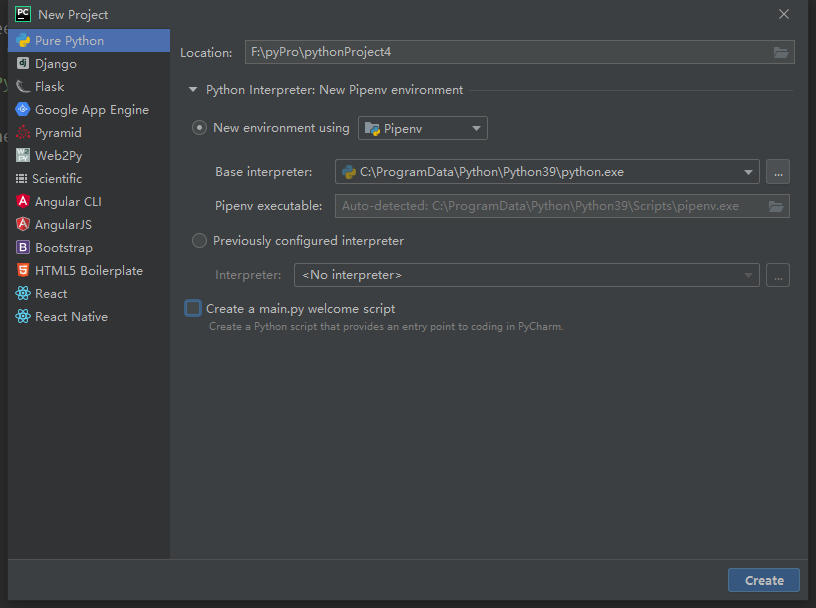Click the React atom icon
Image resolution: width=816 pixels, height=608 pixels.
point(23,294)
